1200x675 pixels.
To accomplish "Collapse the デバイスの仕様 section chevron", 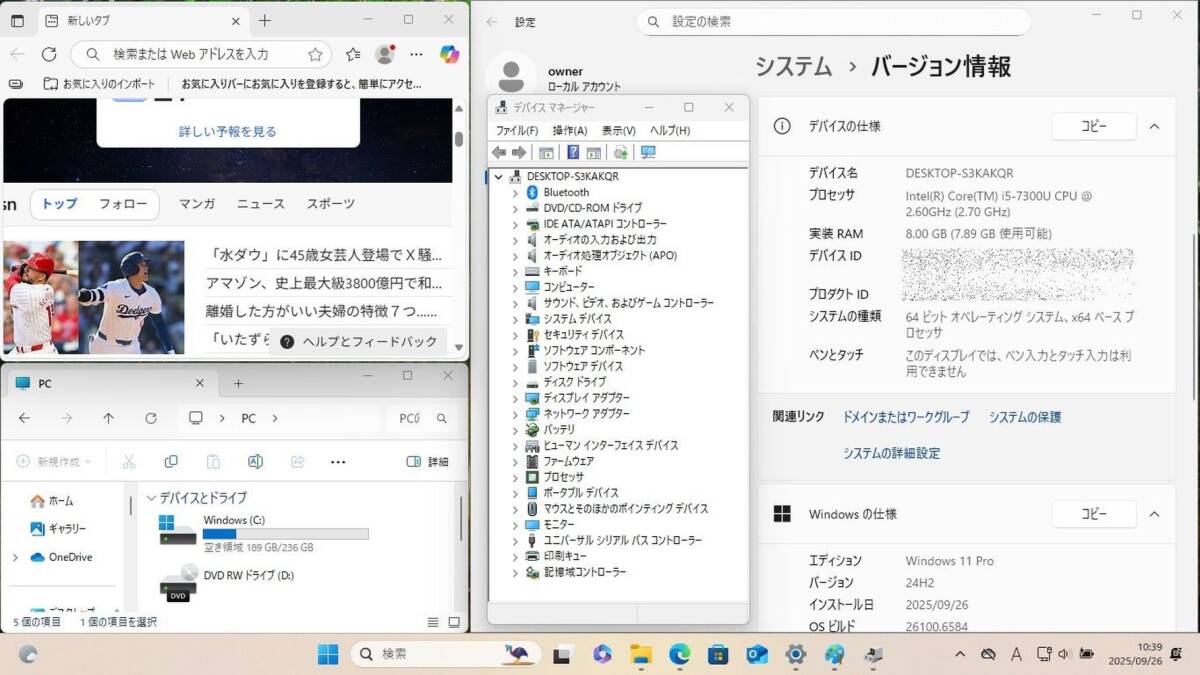I will [1154, 127].
